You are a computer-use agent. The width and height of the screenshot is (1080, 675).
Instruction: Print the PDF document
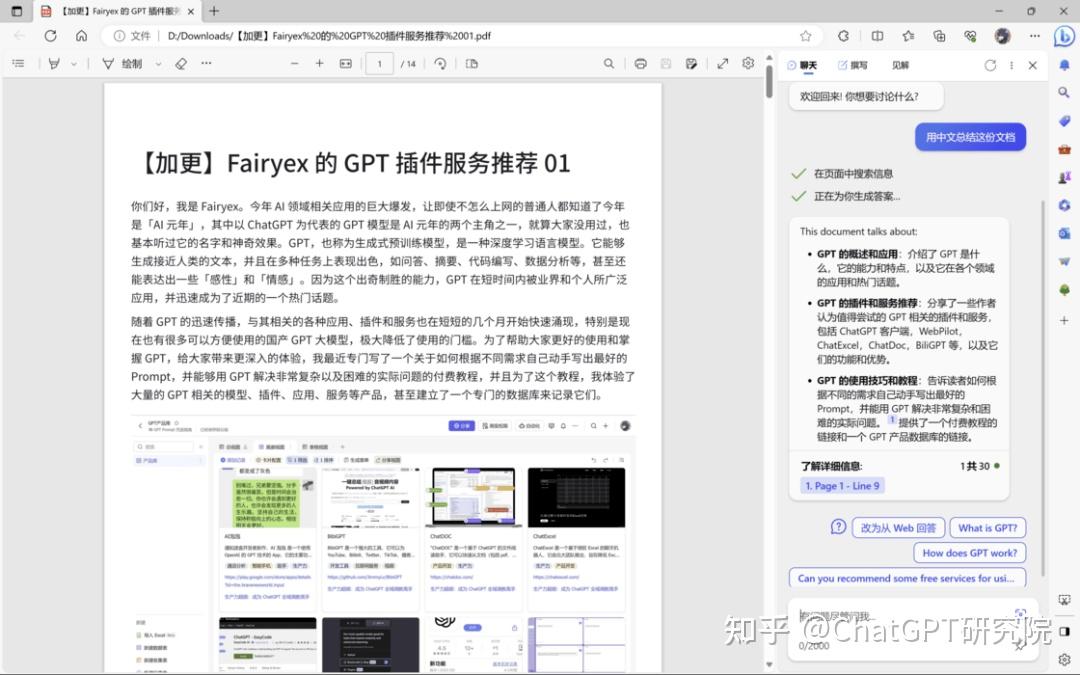click(x=641, y=63)
